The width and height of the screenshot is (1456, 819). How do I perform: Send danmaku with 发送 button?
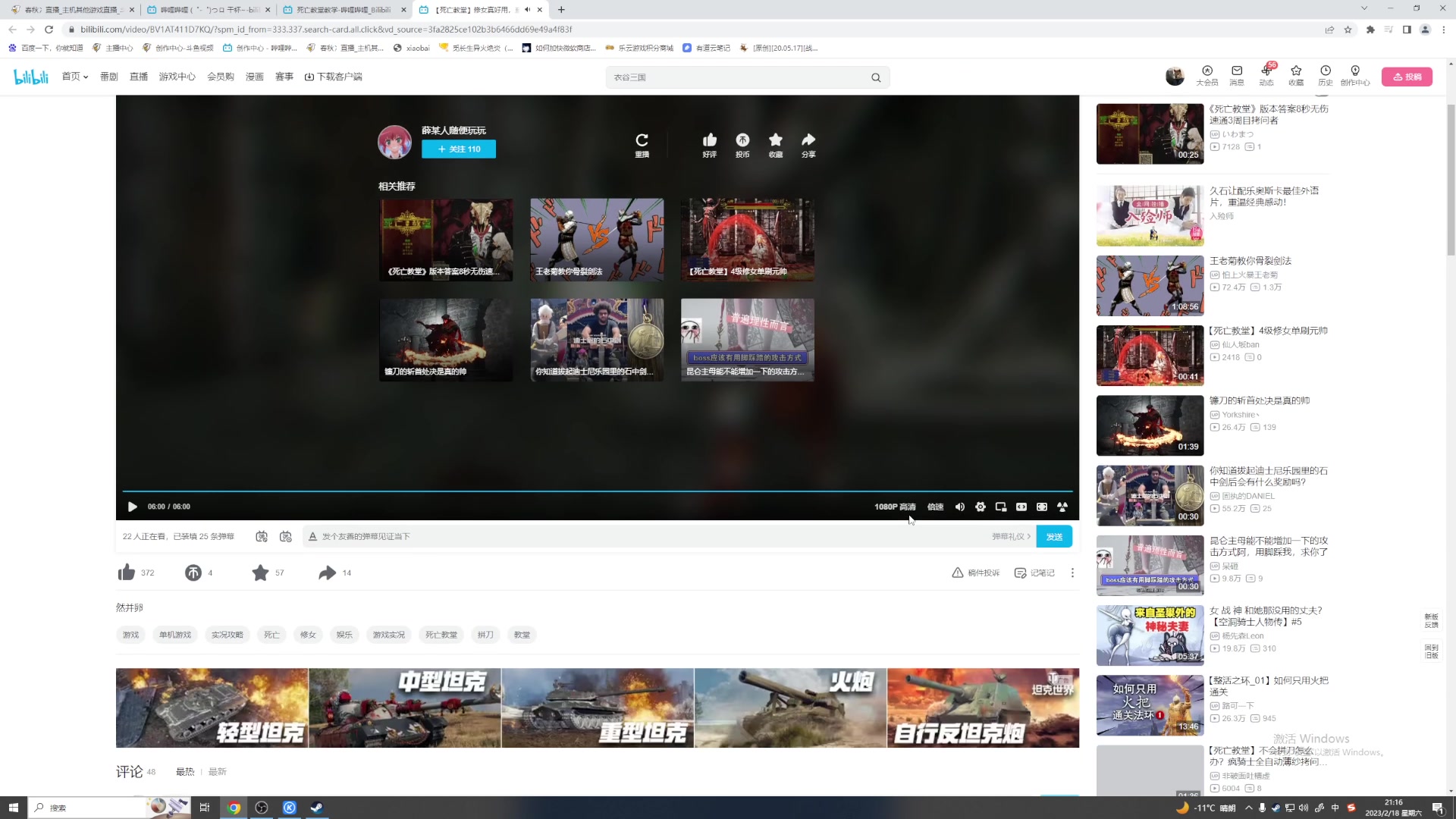point(1054,536)
